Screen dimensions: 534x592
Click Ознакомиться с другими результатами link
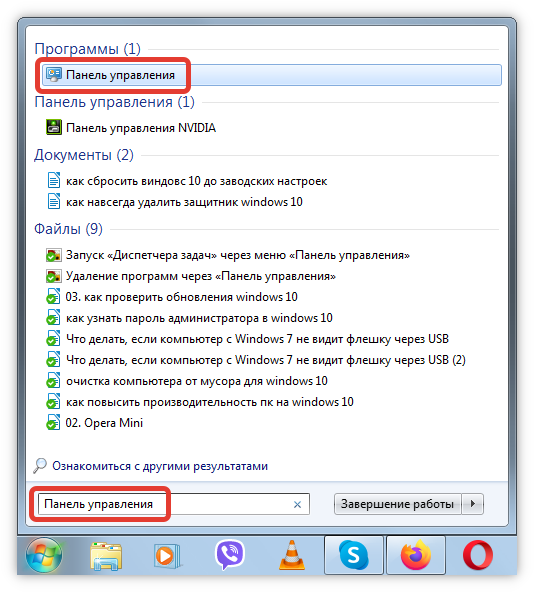tap(160, 466)
